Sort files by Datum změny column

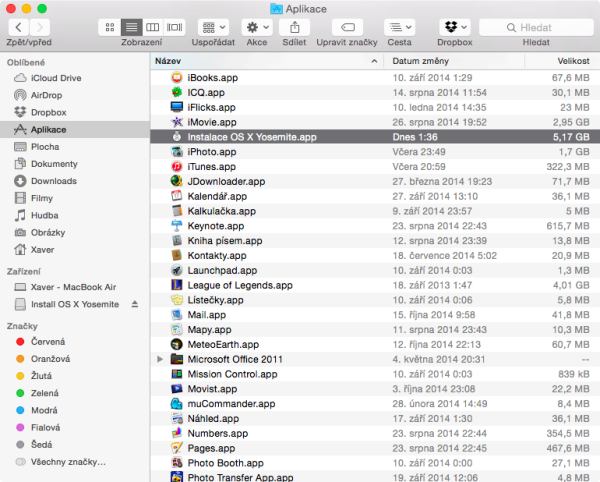pos(420,61)
